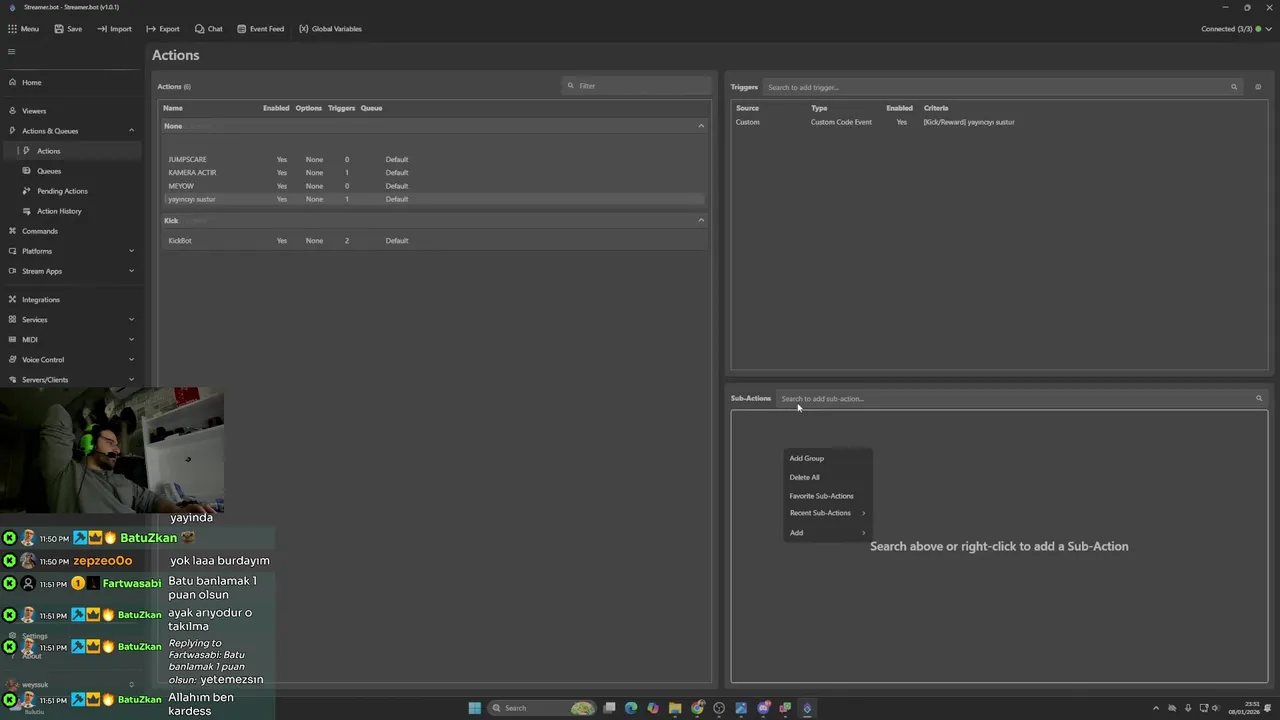This screenshot has height=720, width=1280.
Task: Click Export in the top toolbar
Action: pyautogui.click(x=163, y=29)
